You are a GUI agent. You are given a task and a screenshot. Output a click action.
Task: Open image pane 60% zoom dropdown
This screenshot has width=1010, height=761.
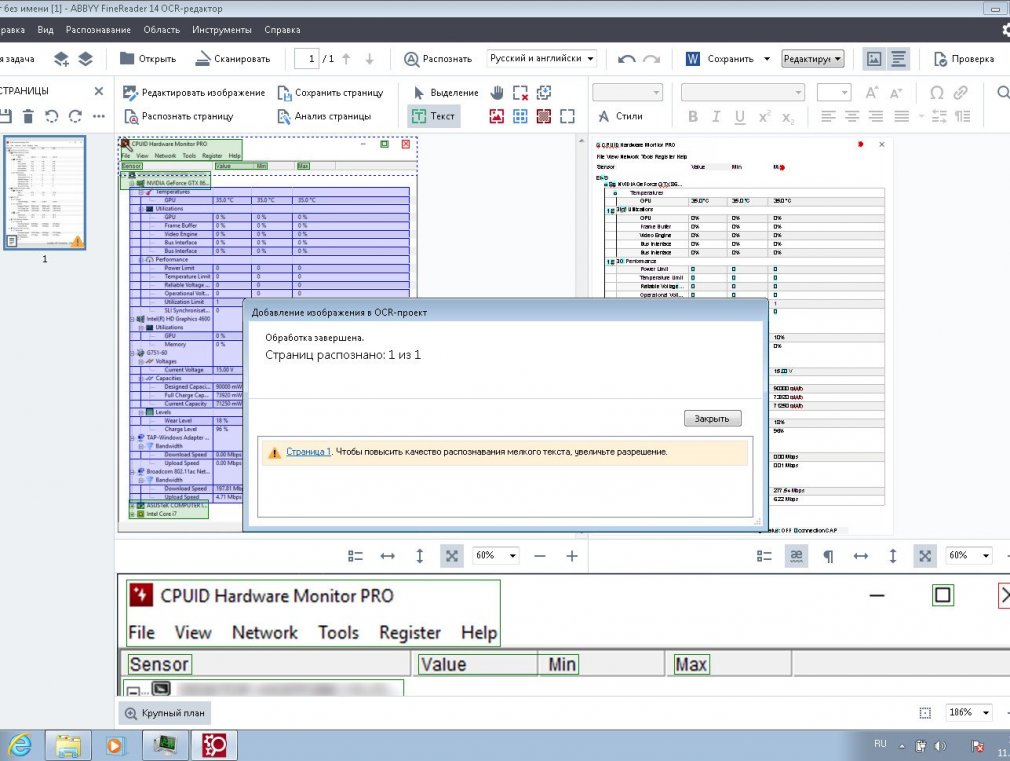point(496,555)
